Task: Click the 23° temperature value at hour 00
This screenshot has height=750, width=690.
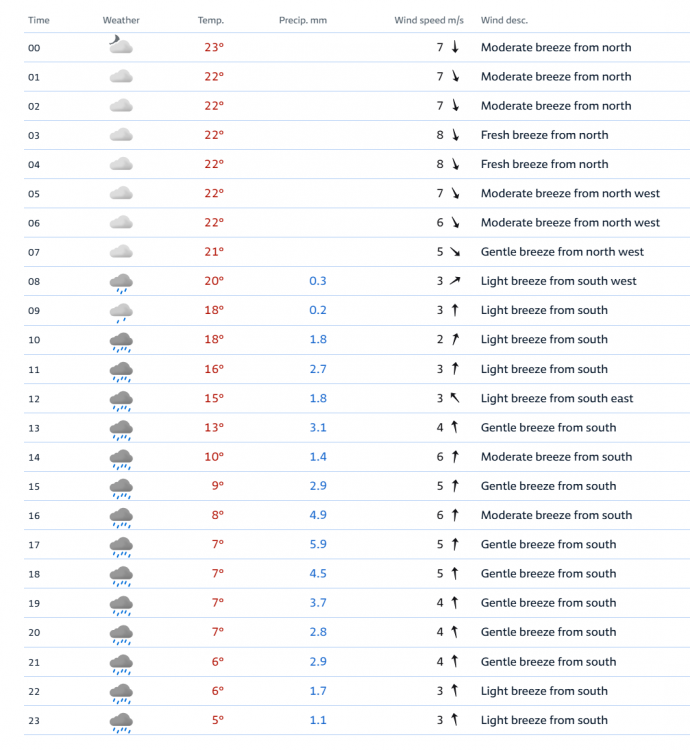Action: (x=214, y=47)
